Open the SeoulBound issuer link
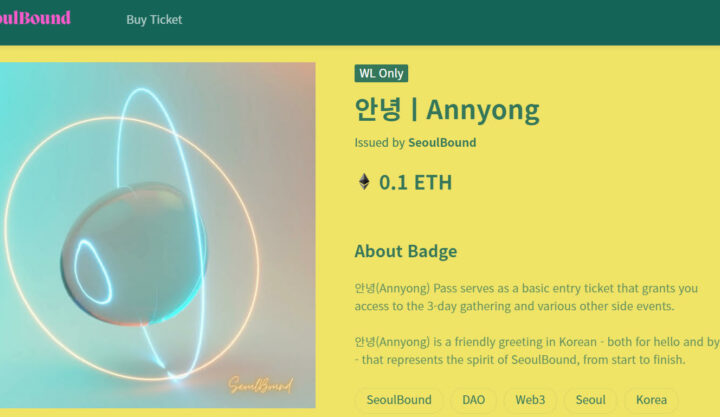The height and width of the screenshot is (417, 720). 442,142
